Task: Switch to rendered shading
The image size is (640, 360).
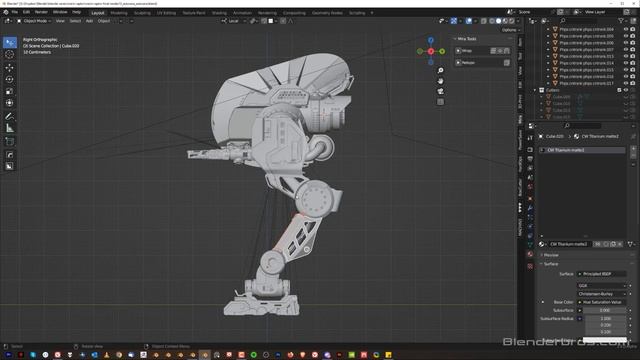Action: pos(511,21)
